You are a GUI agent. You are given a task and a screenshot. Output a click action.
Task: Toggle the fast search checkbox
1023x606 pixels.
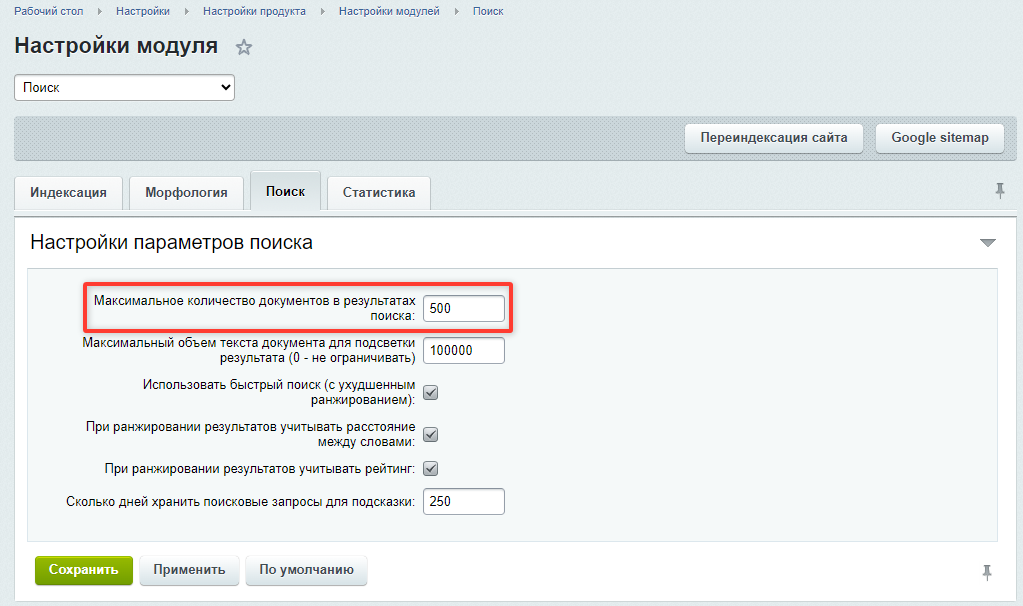[431, 392]
